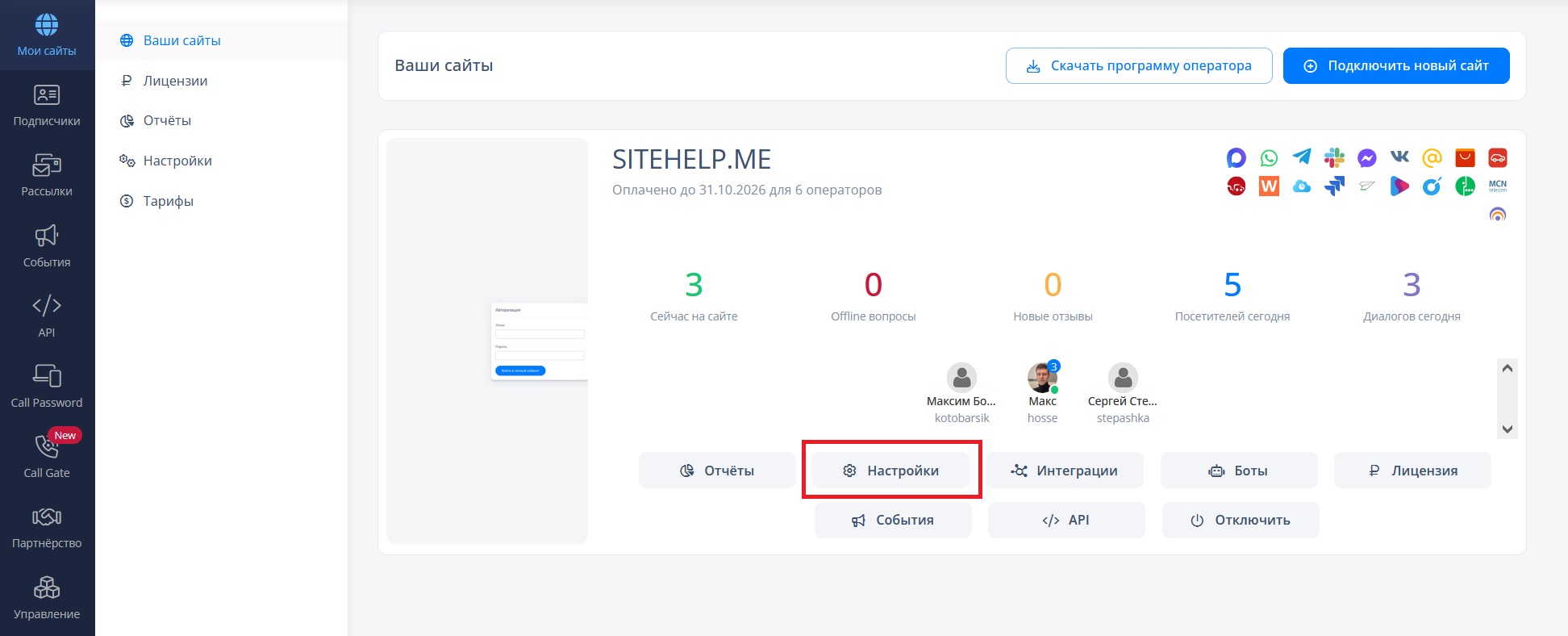Select Лицензии in the side menu
Image resolution: width=1568 pixels, height=636 pixels.
tap(175, 81)
